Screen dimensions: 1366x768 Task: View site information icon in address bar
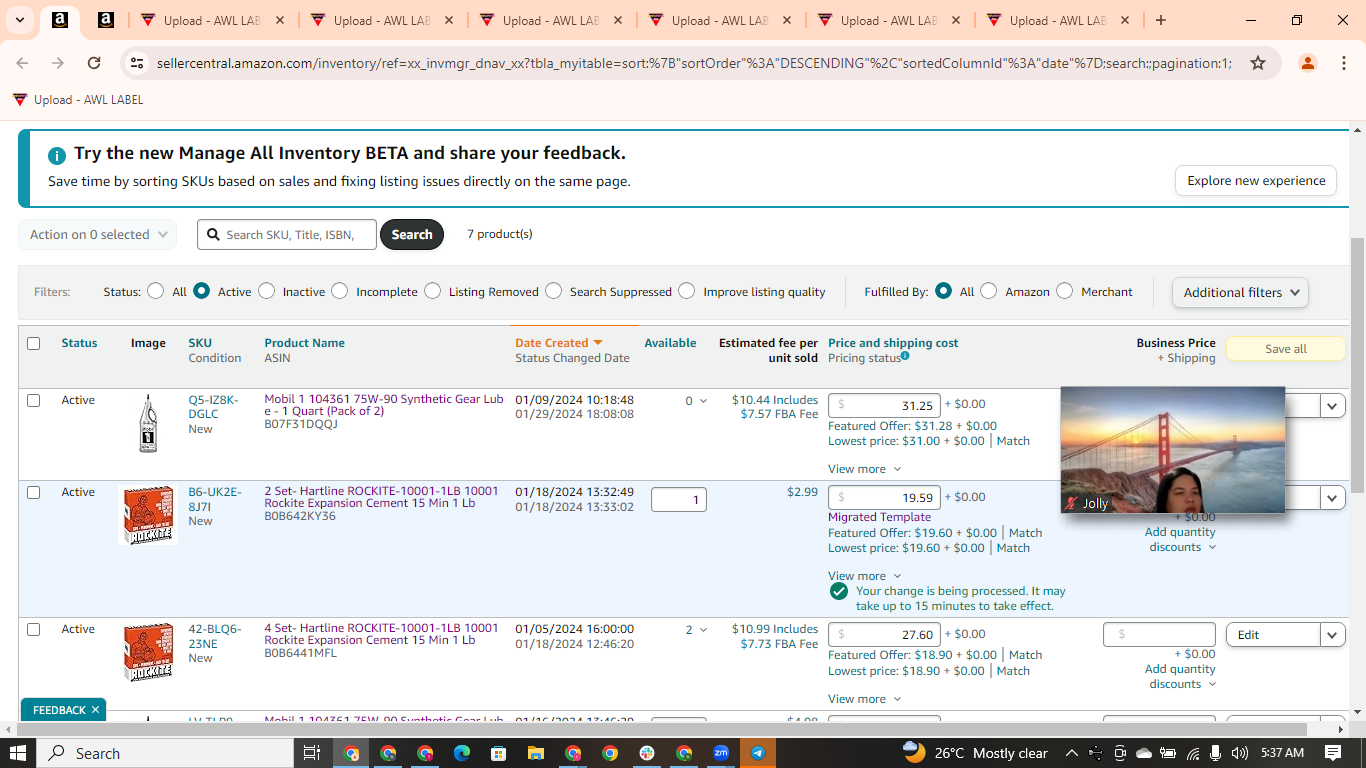click(x=137, y=63)
